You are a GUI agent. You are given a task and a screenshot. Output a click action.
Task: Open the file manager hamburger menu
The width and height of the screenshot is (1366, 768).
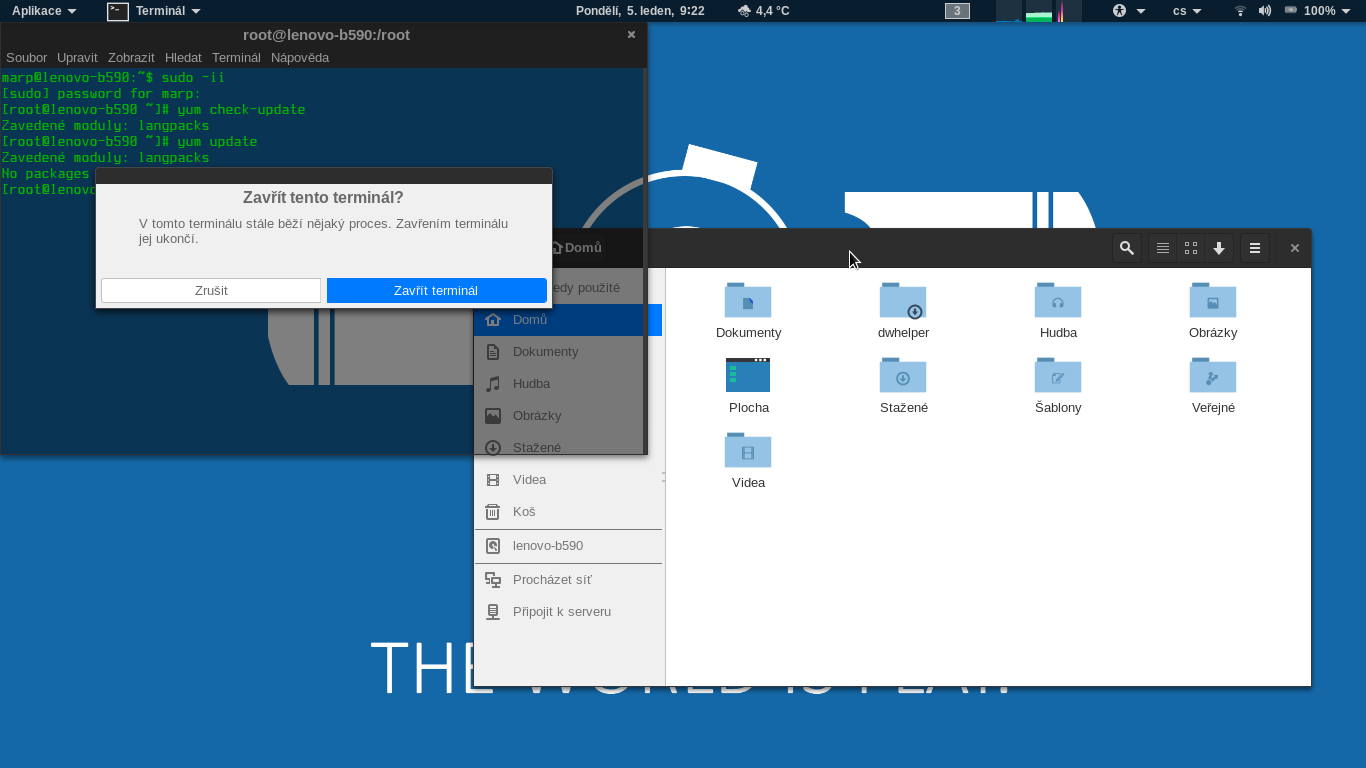pyautogui.click(x=1255, y=248)
